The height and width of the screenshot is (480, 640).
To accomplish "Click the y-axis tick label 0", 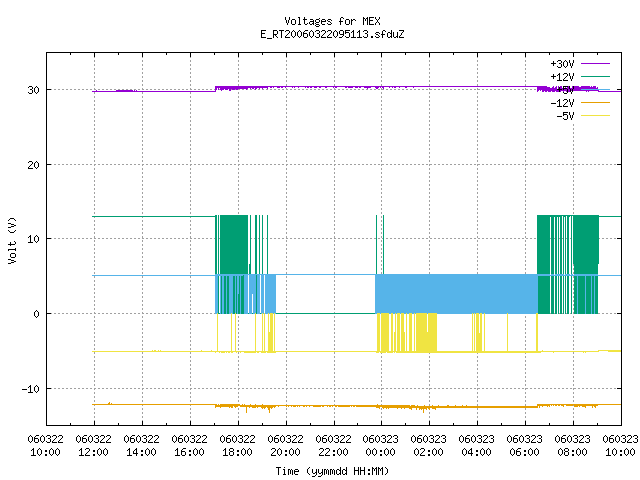I will pyautogui.click(x=37, y=314).
